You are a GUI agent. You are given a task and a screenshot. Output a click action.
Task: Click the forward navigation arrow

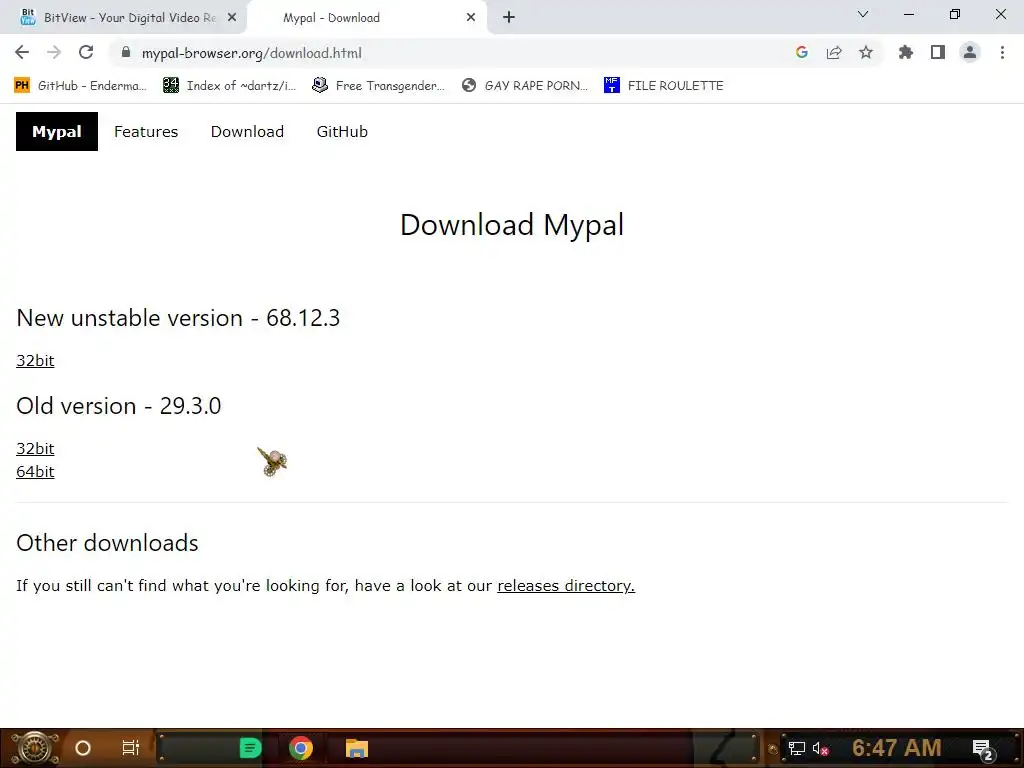(54, 52)
